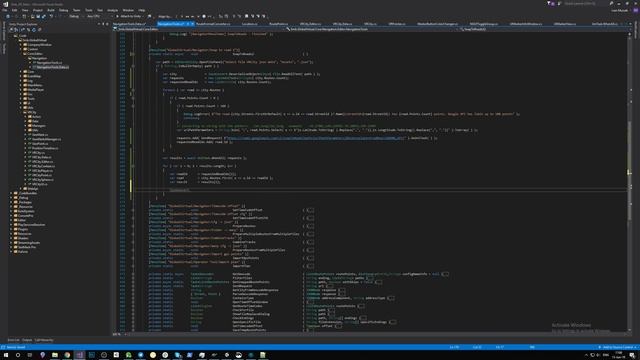640x360 pixels.
Task: Expand the TextMesh Pro folder
Action: 11,247
